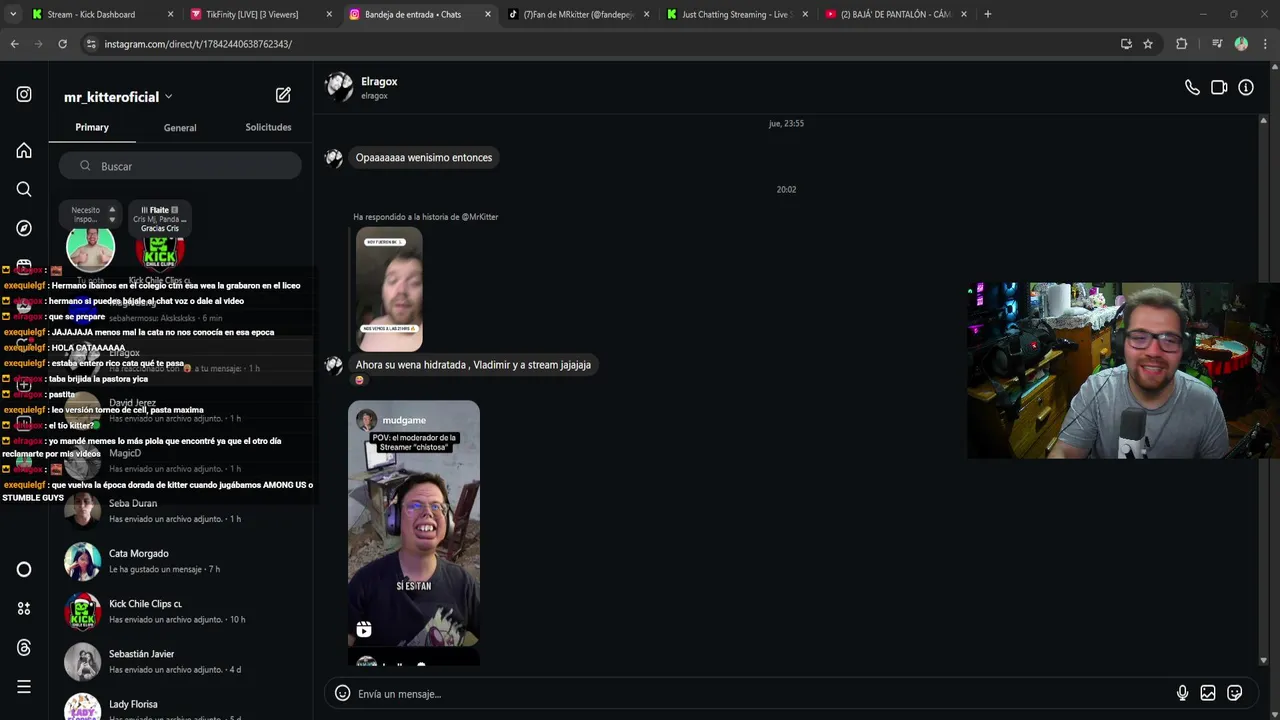Select Primary inbox tab
This screenshot has height=720, width=1280.
92,127
